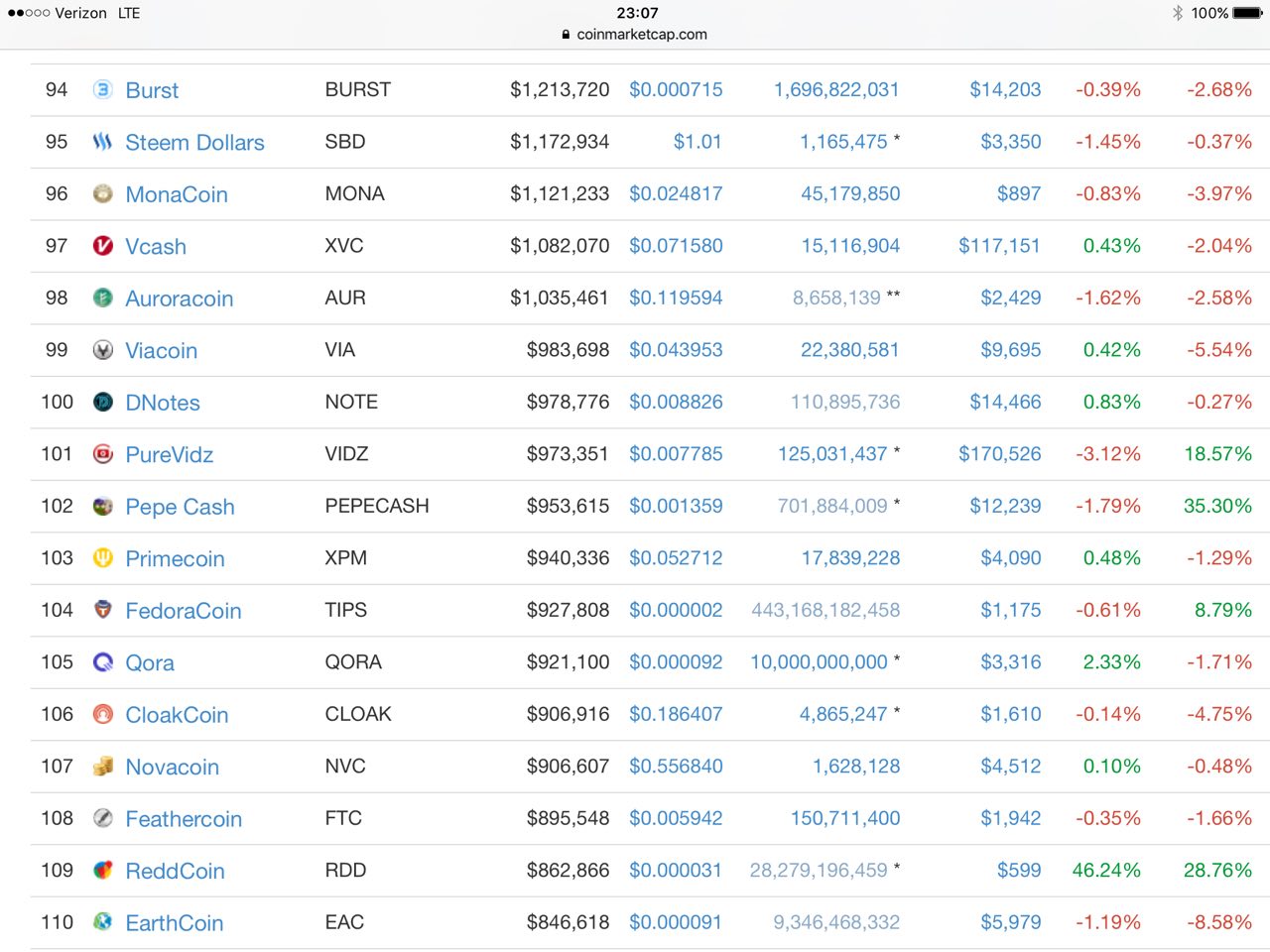Select Viacoin -5.54% change value
This screenshot has width=1270, height=952.
pos(1219,350)
